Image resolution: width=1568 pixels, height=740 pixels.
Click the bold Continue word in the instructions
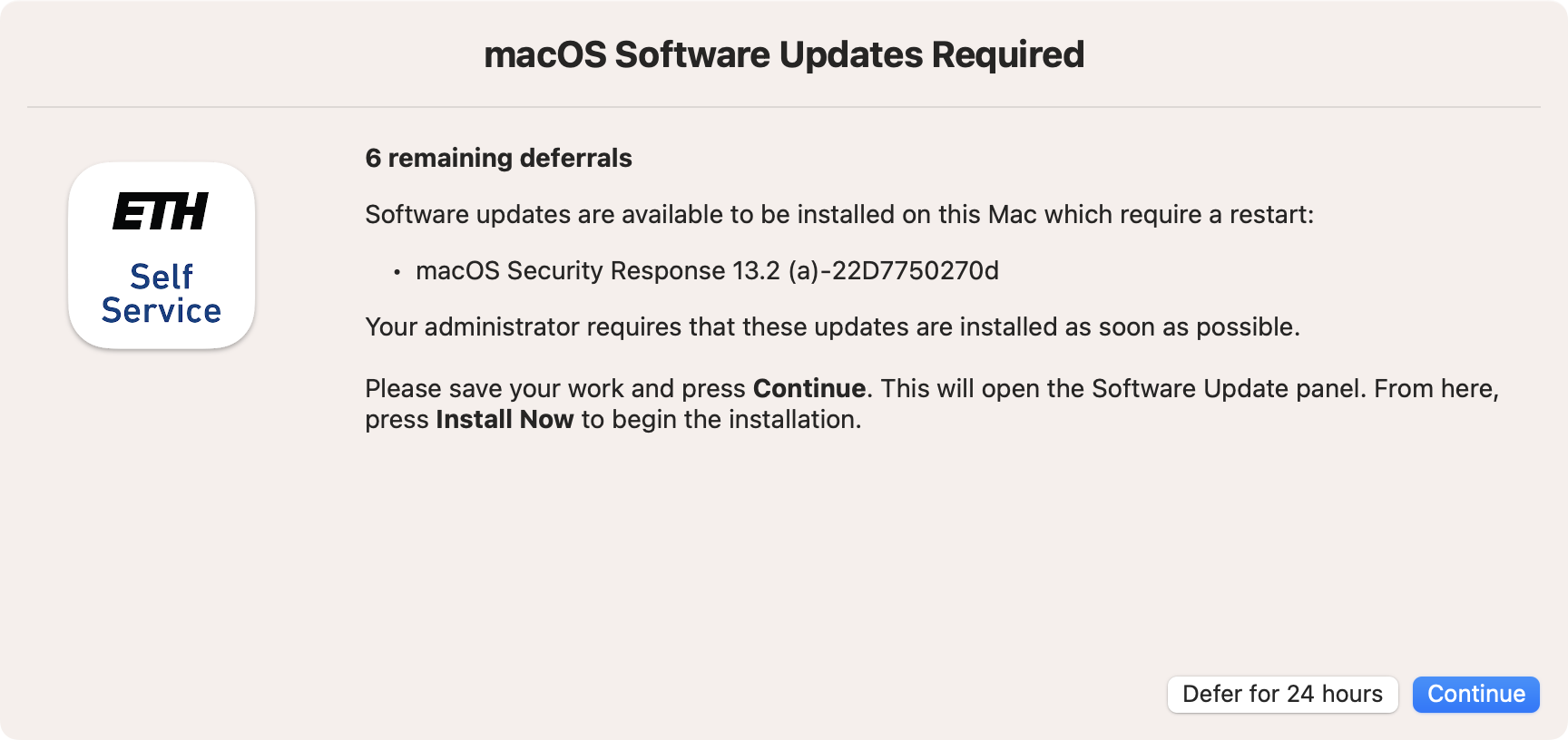809,389
